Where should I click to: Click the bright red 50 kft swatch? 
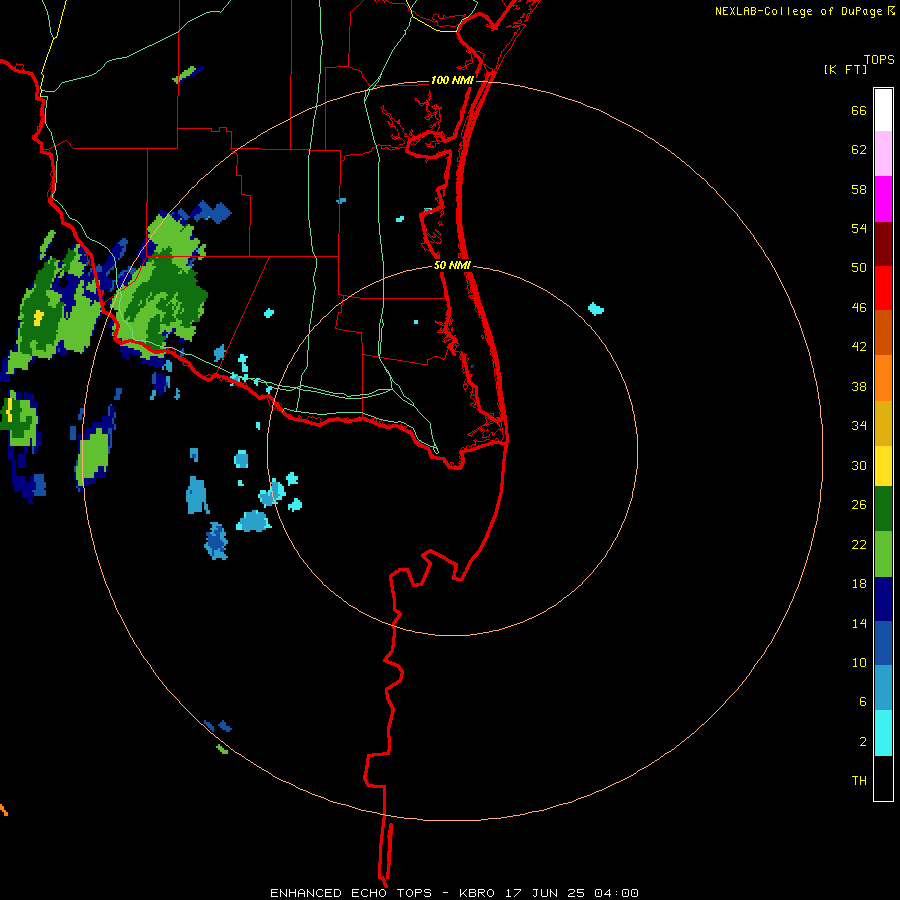pyautogui.click(x=883, y=288)
